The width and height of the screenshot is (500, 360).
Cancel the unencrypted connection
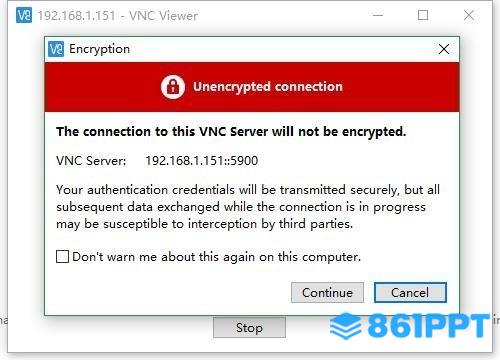[410, 293]
